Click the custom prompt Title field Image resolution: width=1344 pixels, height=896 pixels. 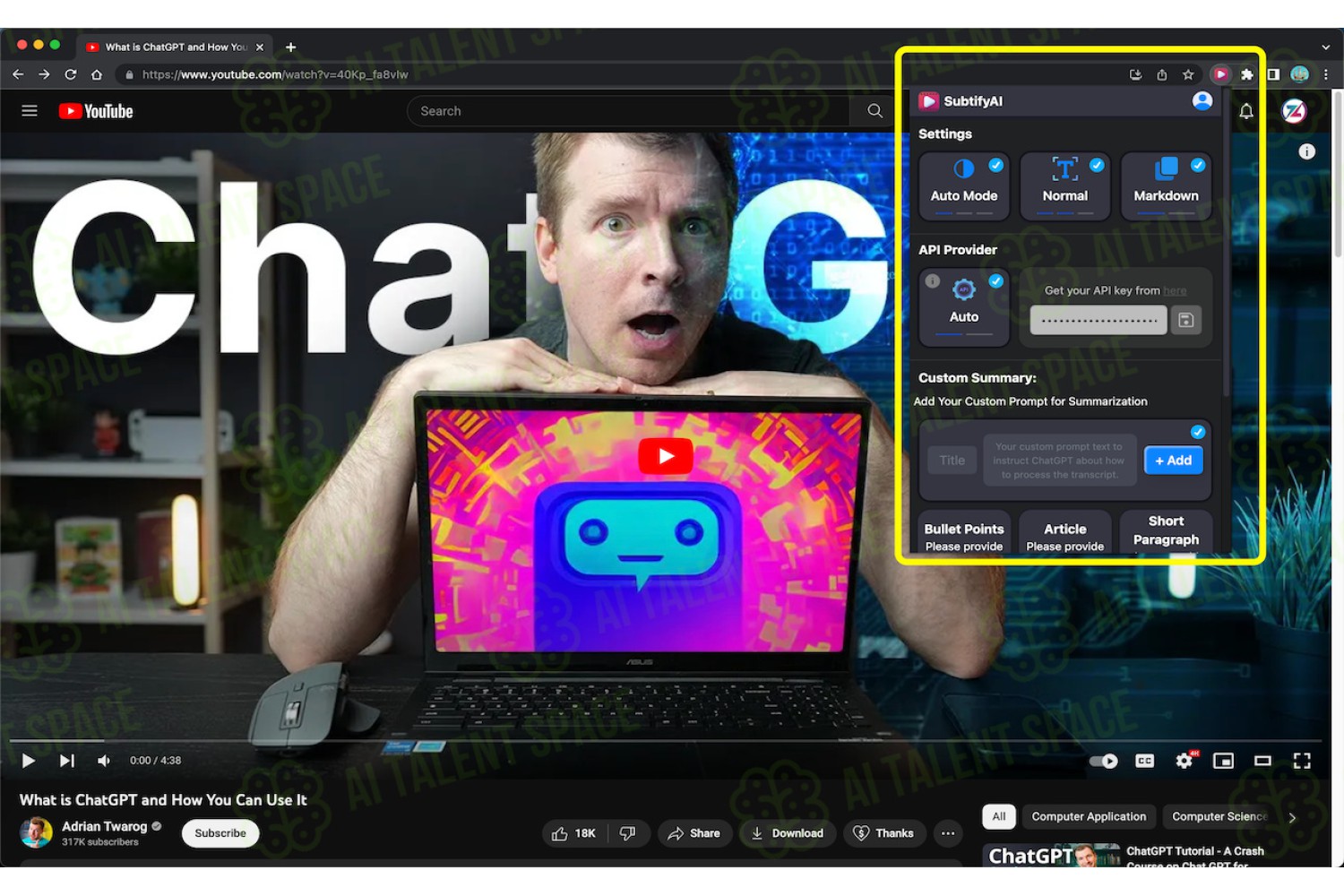(952, 461)
